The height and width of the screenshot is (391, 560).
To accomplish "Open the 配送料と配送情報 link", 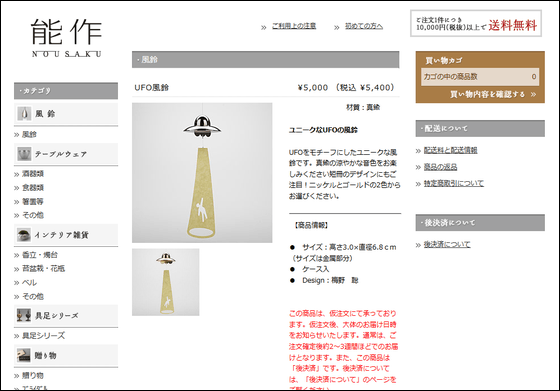I will click(450, 150).
